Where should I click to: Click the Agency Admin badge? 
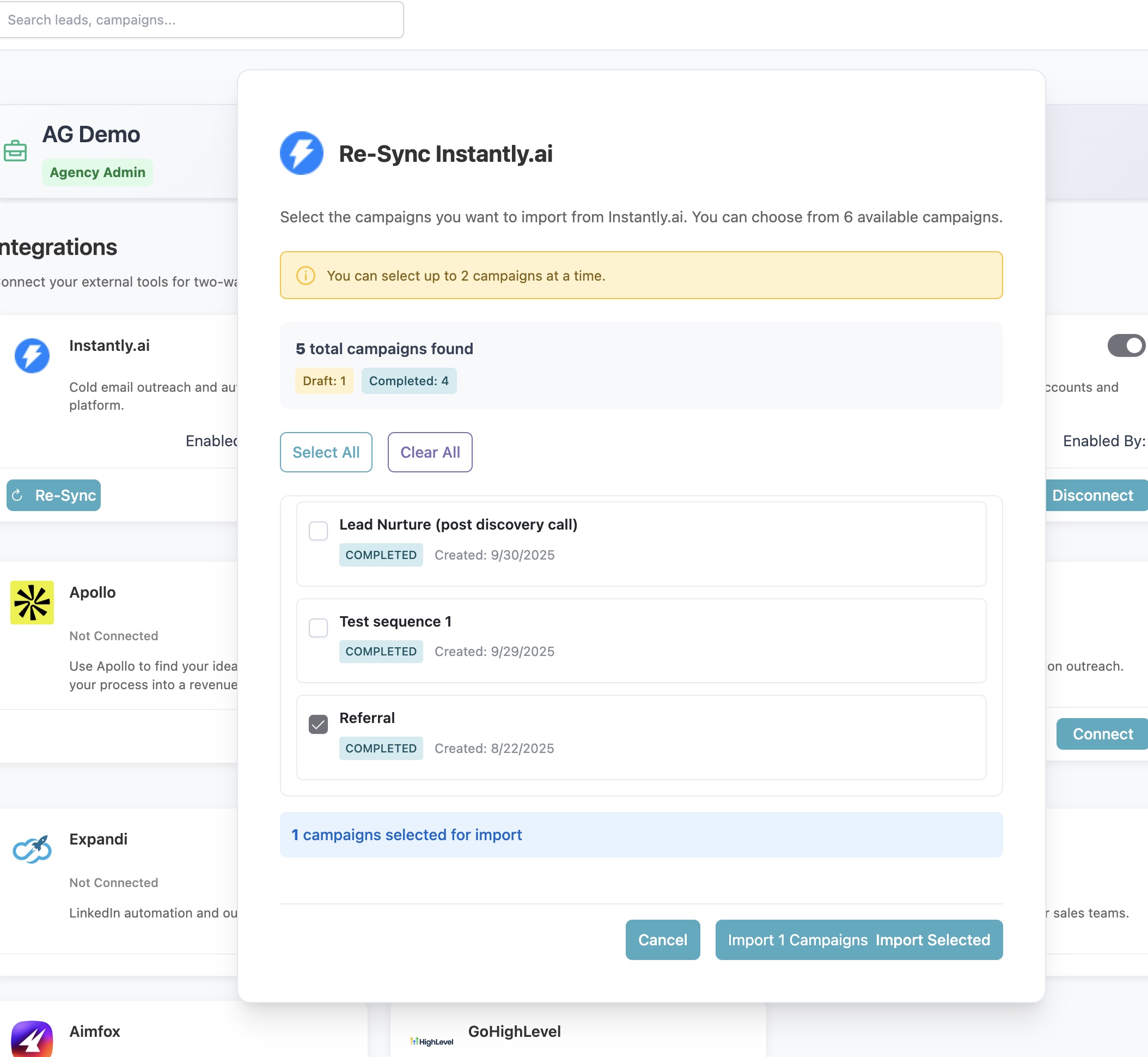97,172
